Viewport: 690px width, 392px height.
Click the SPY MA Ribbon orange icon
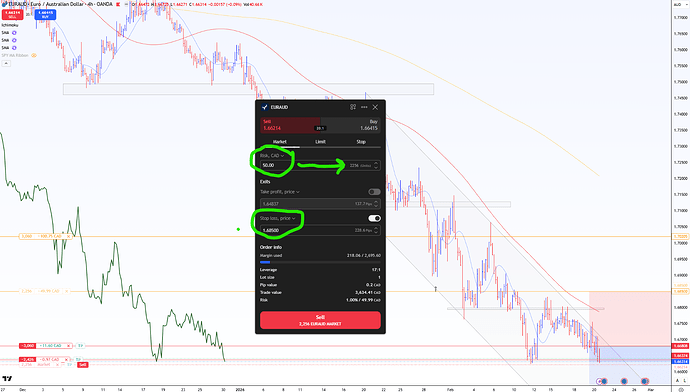point(34,55)
